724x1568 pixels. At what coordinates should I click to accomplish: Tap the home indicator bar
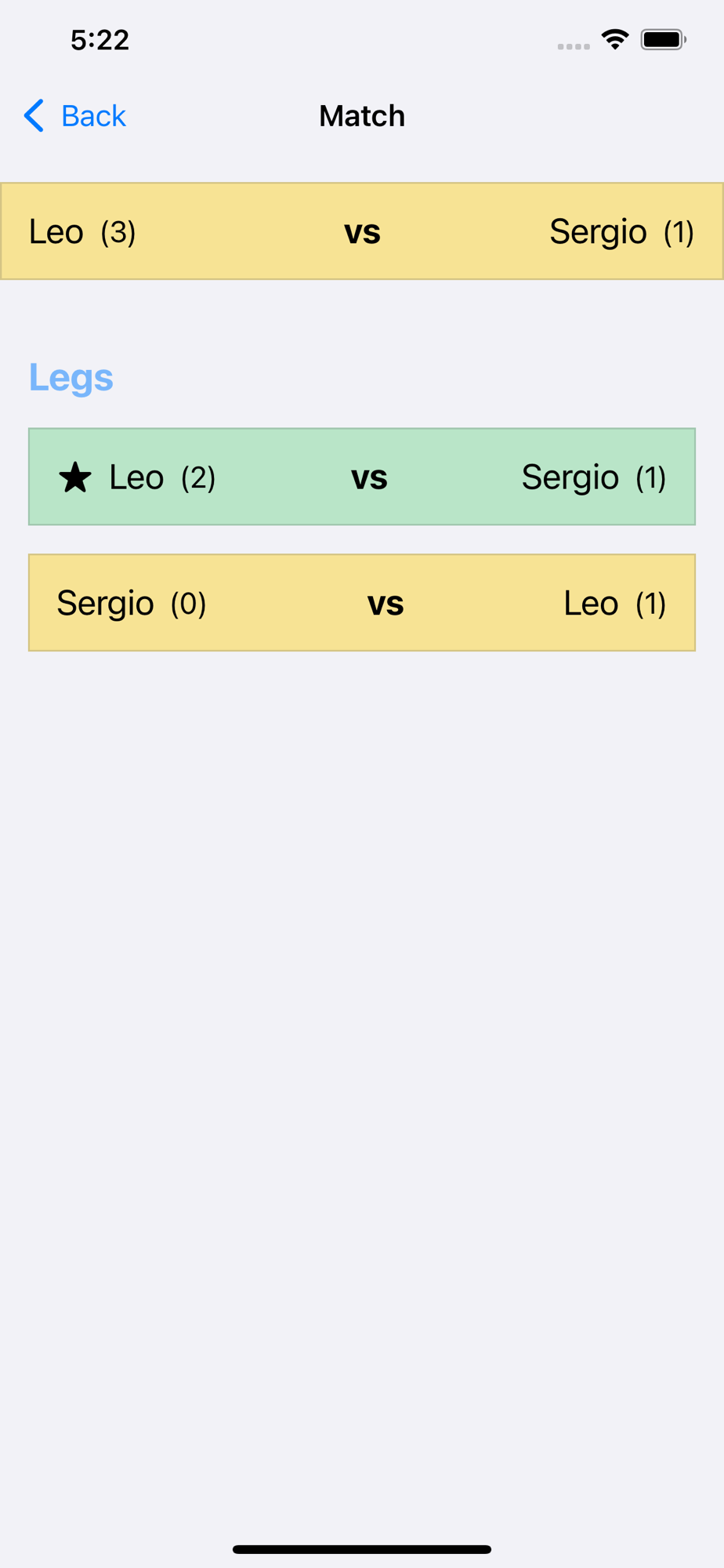coord(362,1549)
